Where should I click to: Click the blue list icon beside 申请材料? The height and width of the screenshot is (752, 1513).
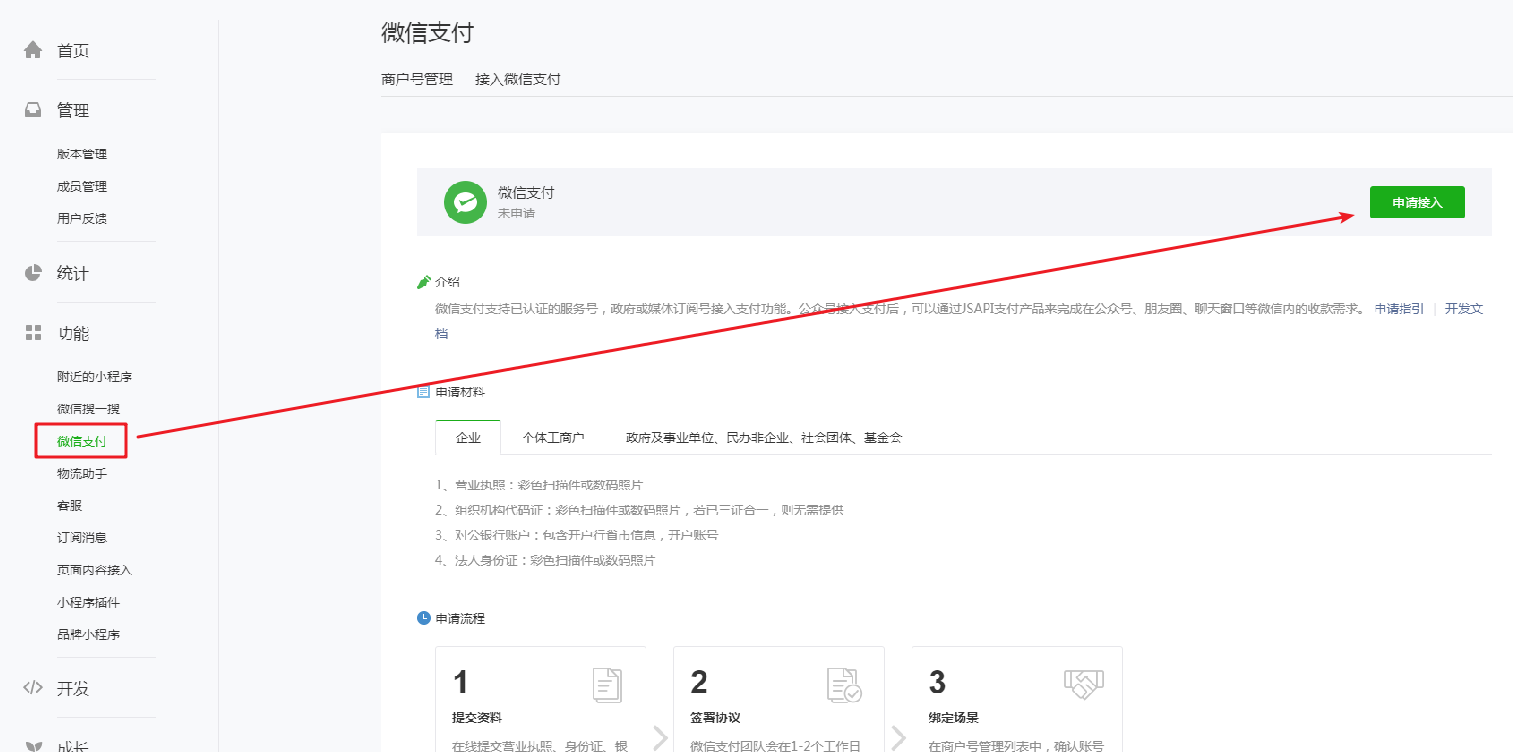(424, 391)
